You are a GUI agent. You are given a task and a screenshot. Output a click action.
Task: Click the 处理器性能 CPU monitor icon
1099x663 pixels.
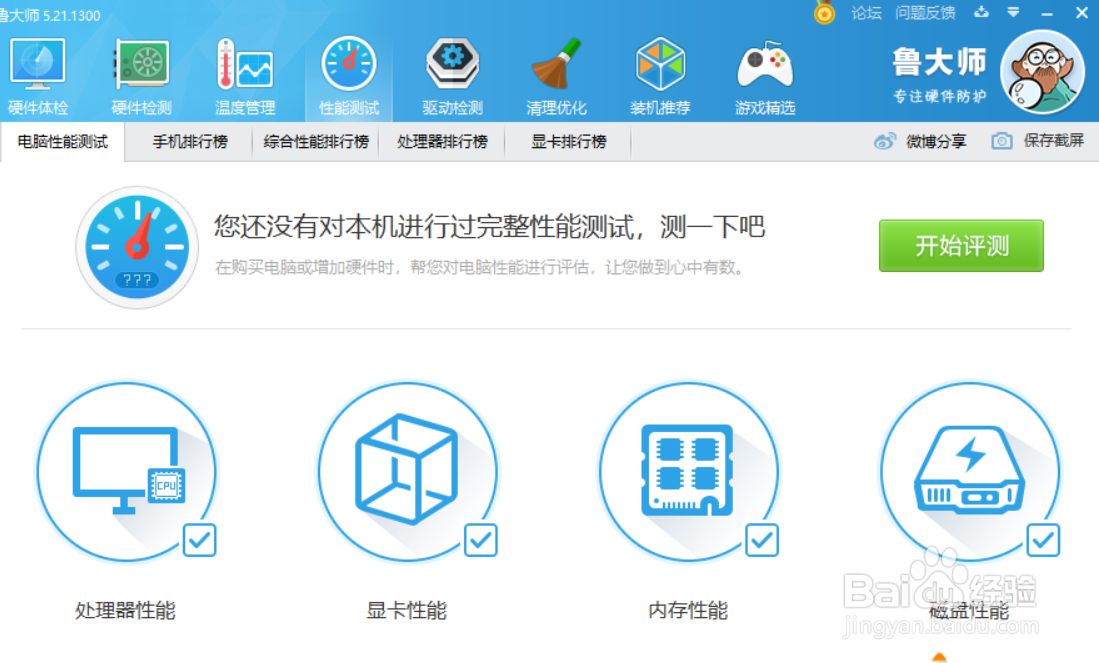click(x=127, y=471)
